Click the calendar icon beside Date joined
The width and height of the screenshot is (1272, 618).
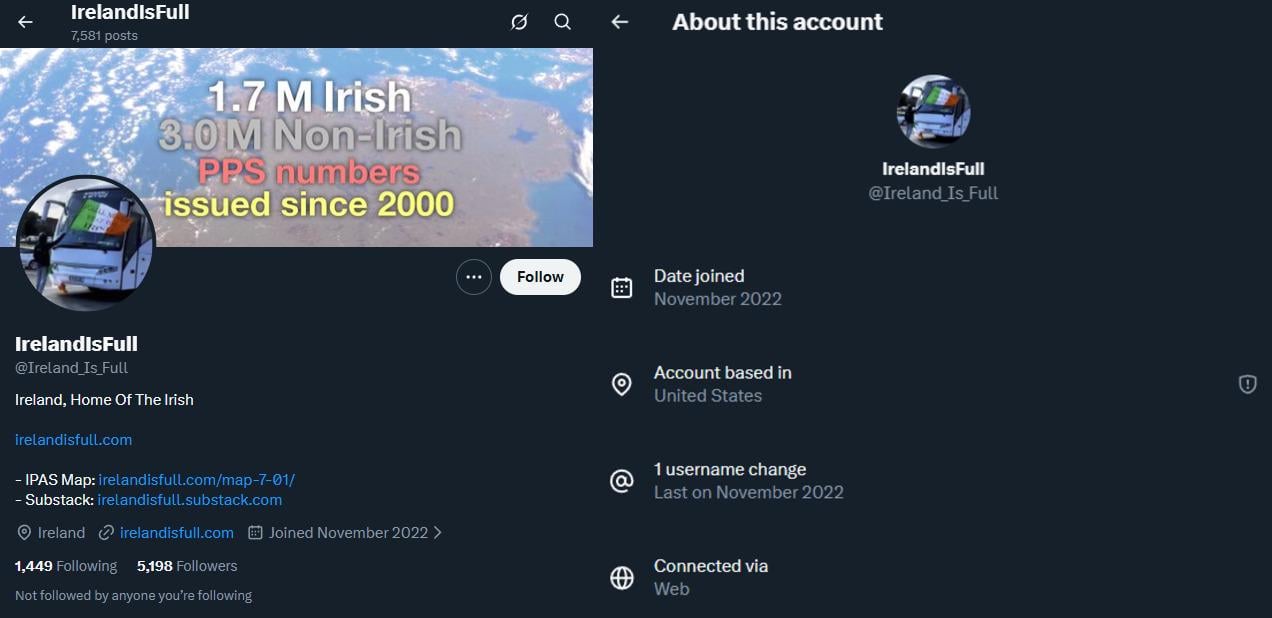click(x=622, y=288)
